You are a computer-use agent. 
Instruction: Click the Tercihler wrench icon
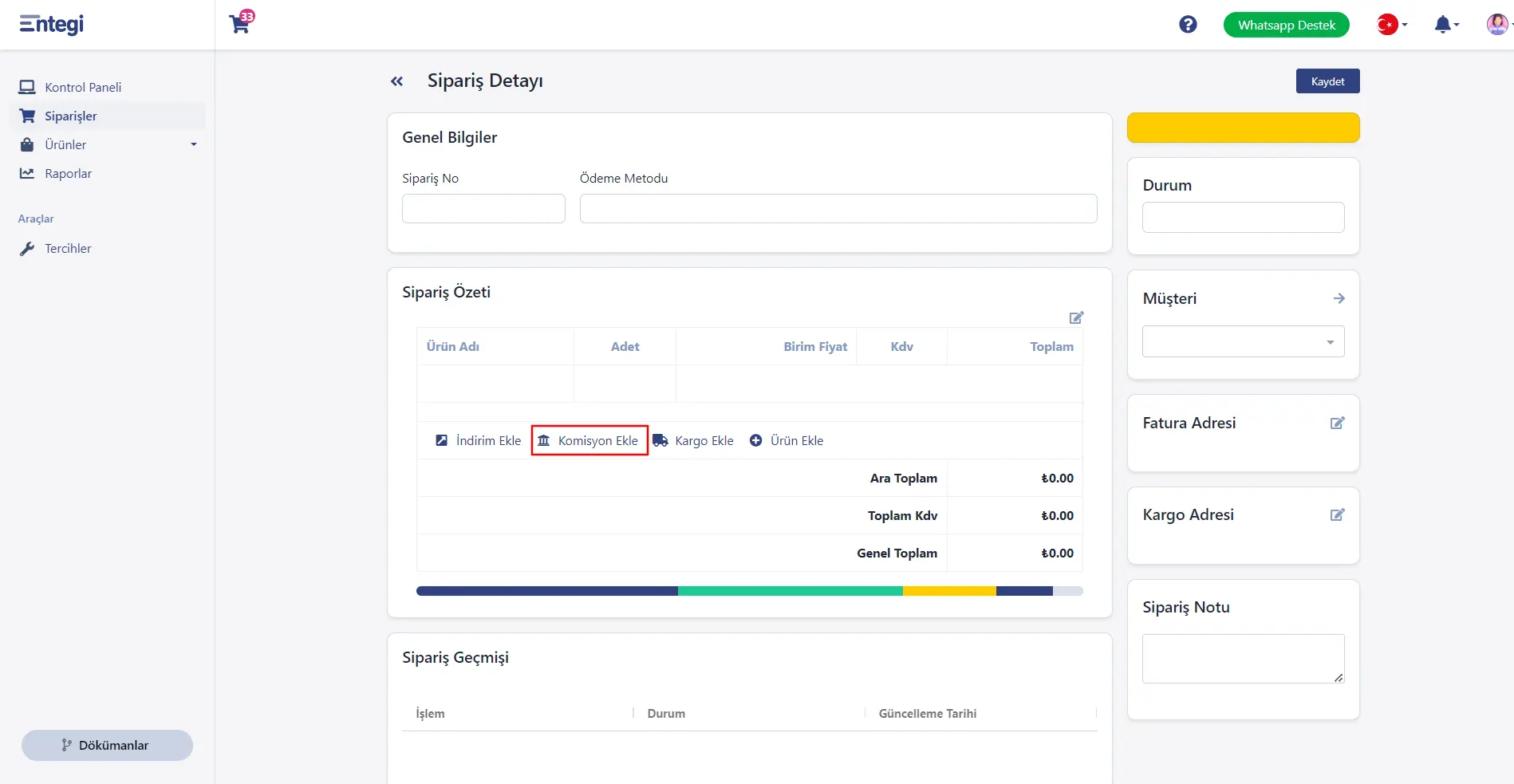[x=27, y=248]
